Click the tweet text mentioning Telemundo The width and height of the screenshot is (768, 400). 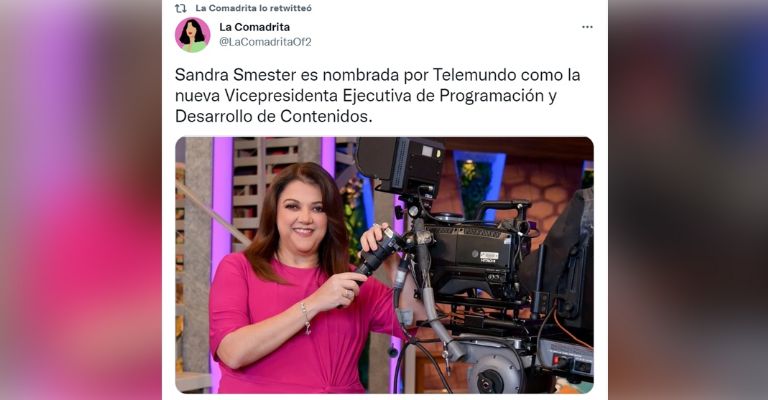pos(378,95)
